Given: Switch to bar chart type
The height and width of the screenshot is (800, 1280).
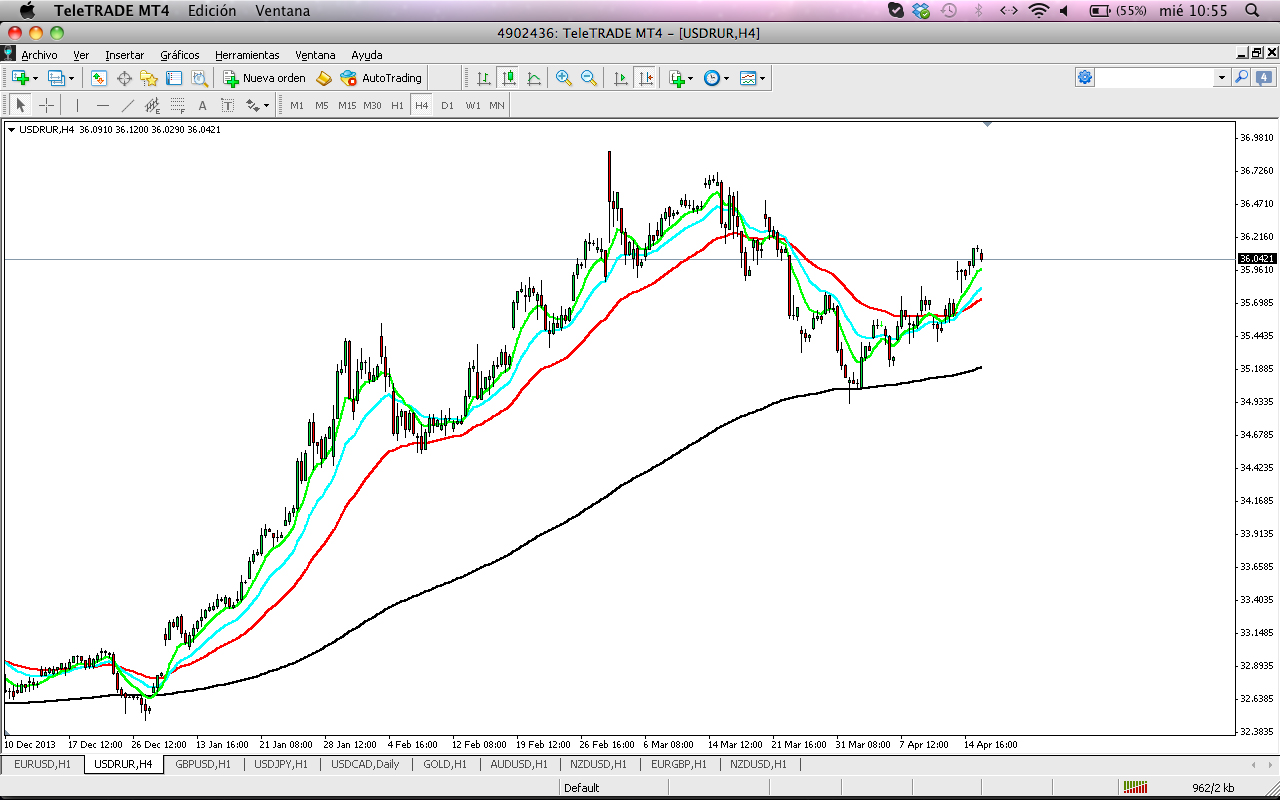Looking at the screenshot, I should 483,78.
